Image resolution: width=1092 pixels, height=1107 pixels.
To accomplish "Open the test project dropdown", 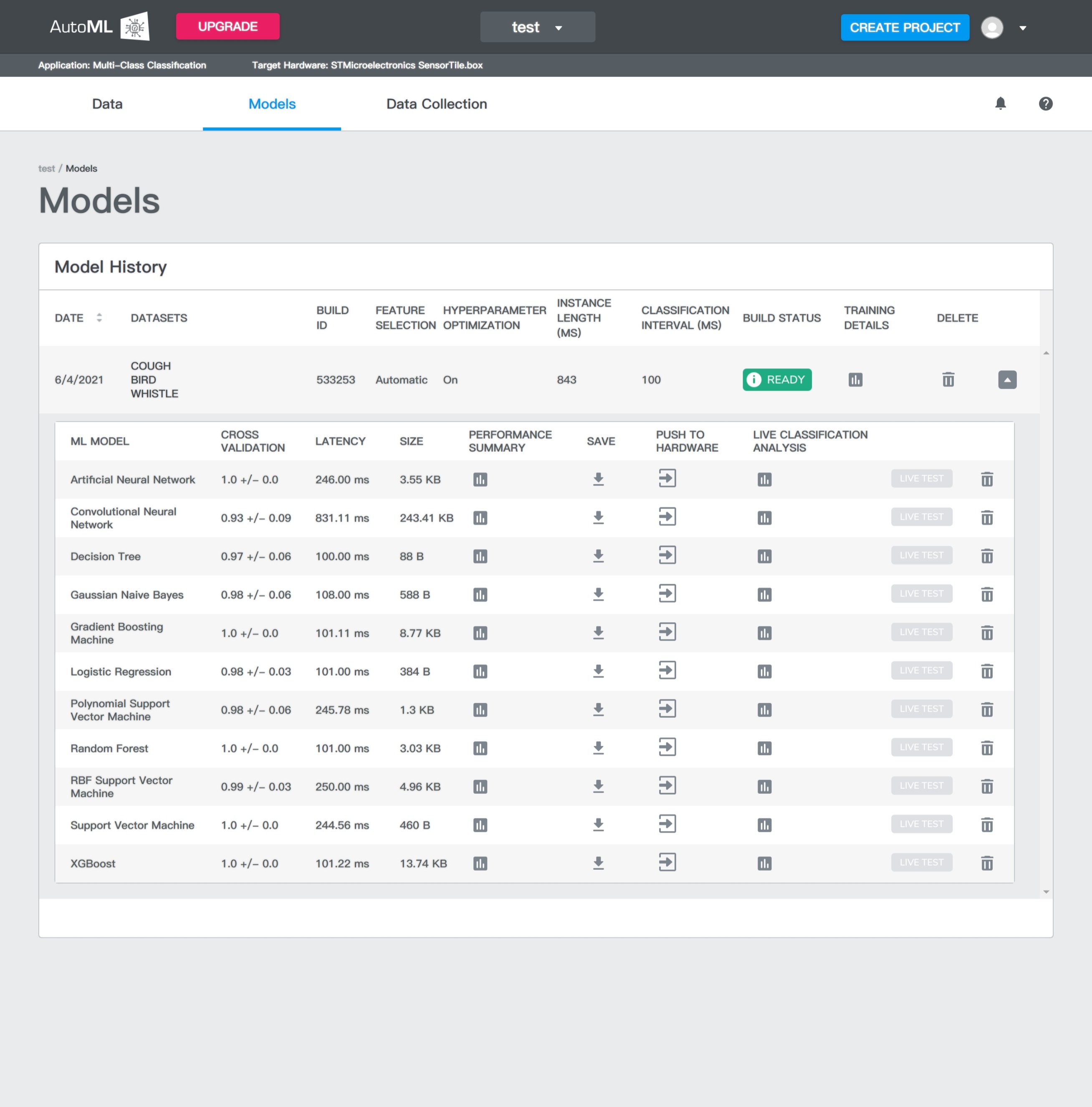I will (x=537, y=27).
